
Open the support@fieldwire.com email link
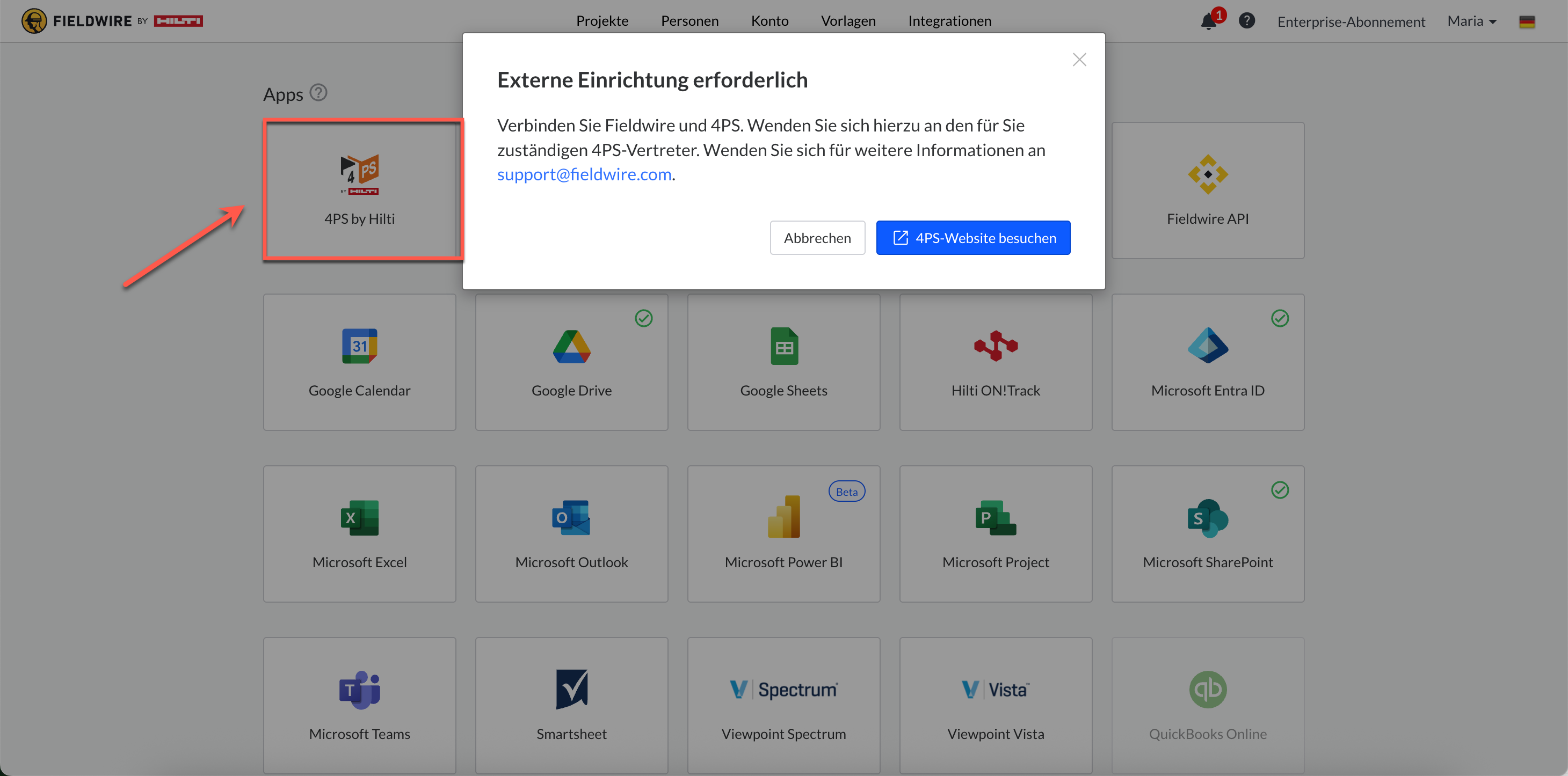[584, 174]
